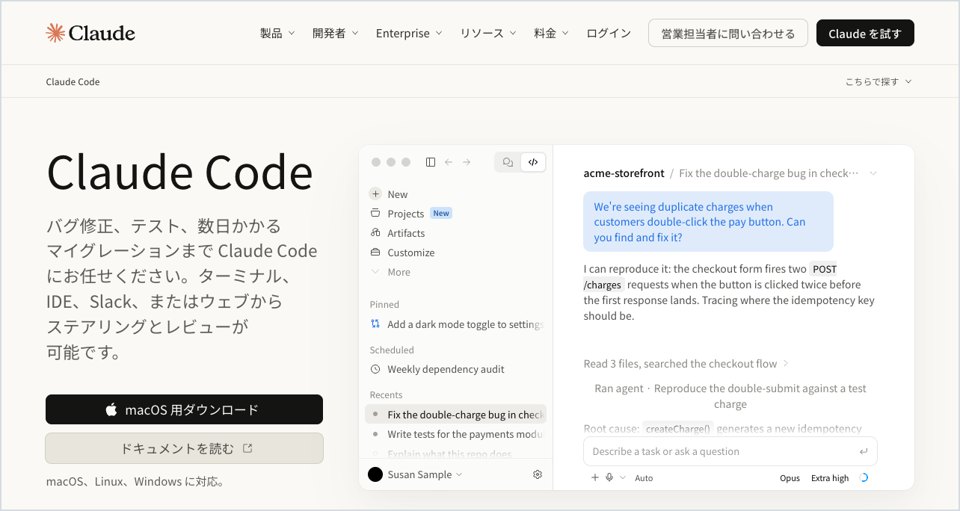Image resolution: width=960 pixels, height=511 pixels.
Task: Click the Customize toolbox icon
Action: click(375, 252)
